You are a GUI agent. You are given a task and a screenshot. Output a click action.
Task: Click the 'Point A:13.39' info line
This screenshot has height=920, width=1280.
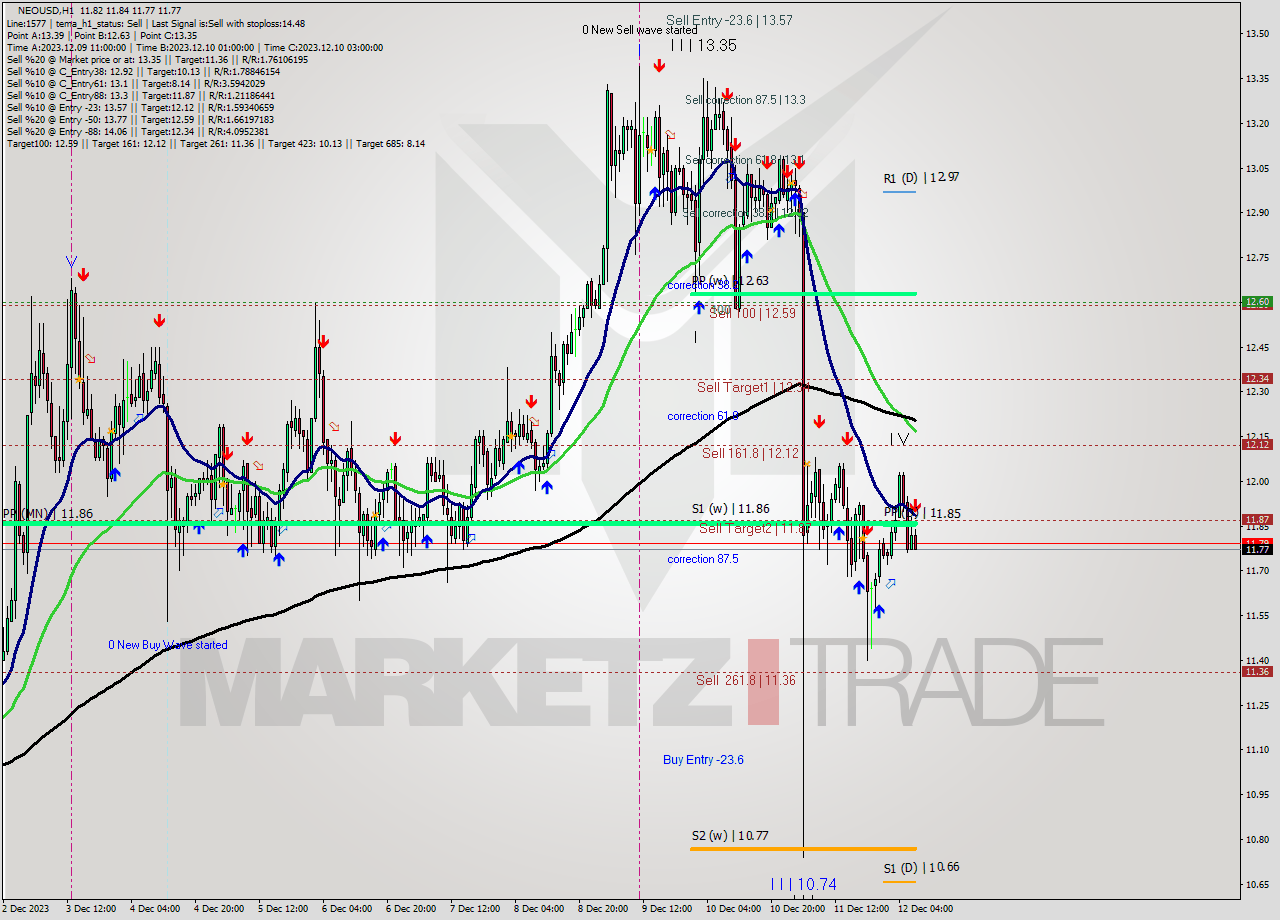click(x=36, y=35)
